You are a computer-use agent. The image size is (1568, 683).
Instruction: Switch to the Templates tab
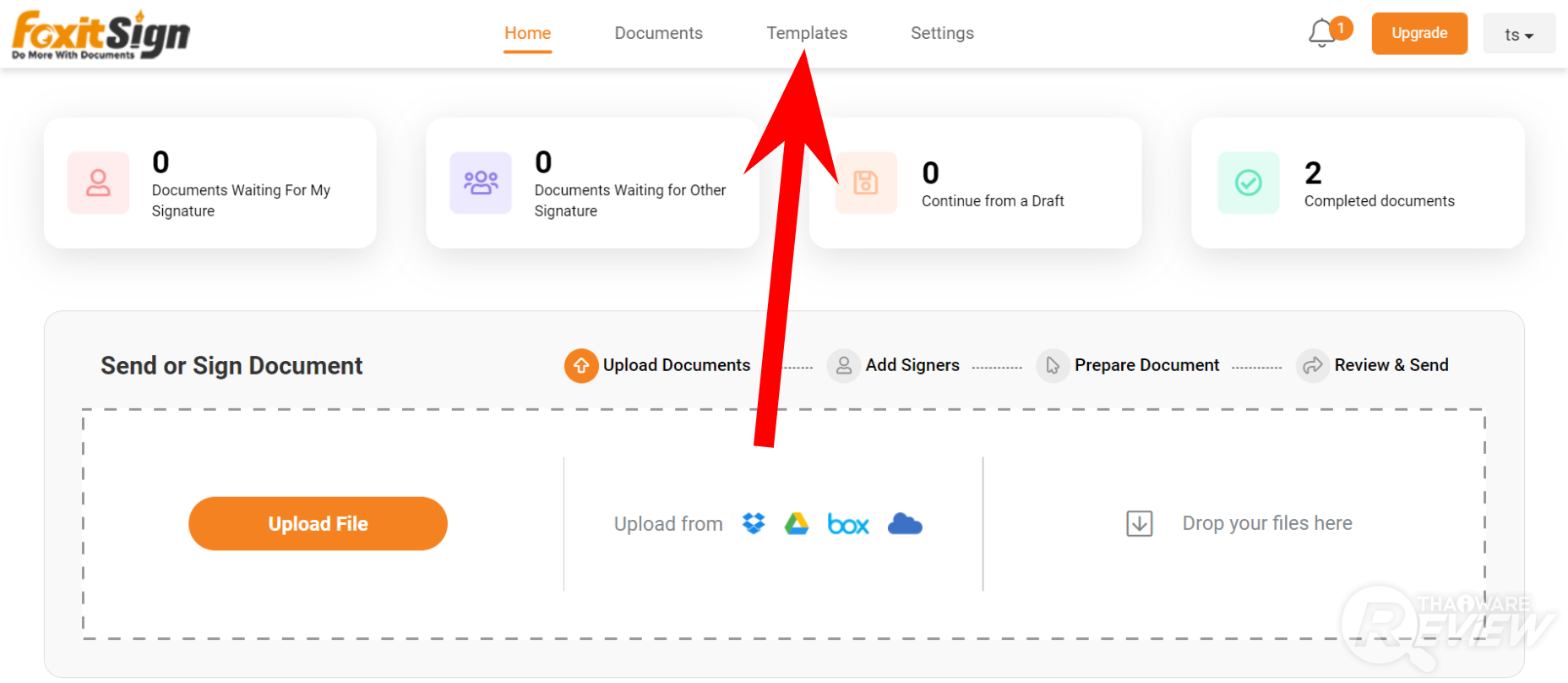coord(807,33)
